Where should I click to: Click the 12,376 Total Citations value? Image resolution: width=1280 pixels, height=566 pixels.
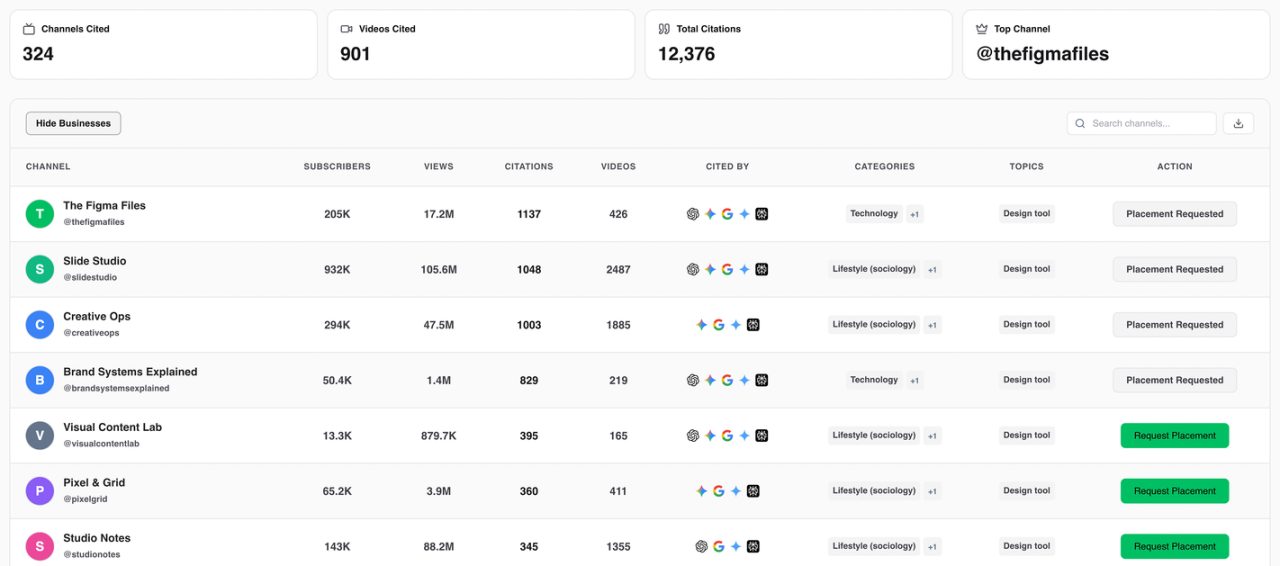686,54
